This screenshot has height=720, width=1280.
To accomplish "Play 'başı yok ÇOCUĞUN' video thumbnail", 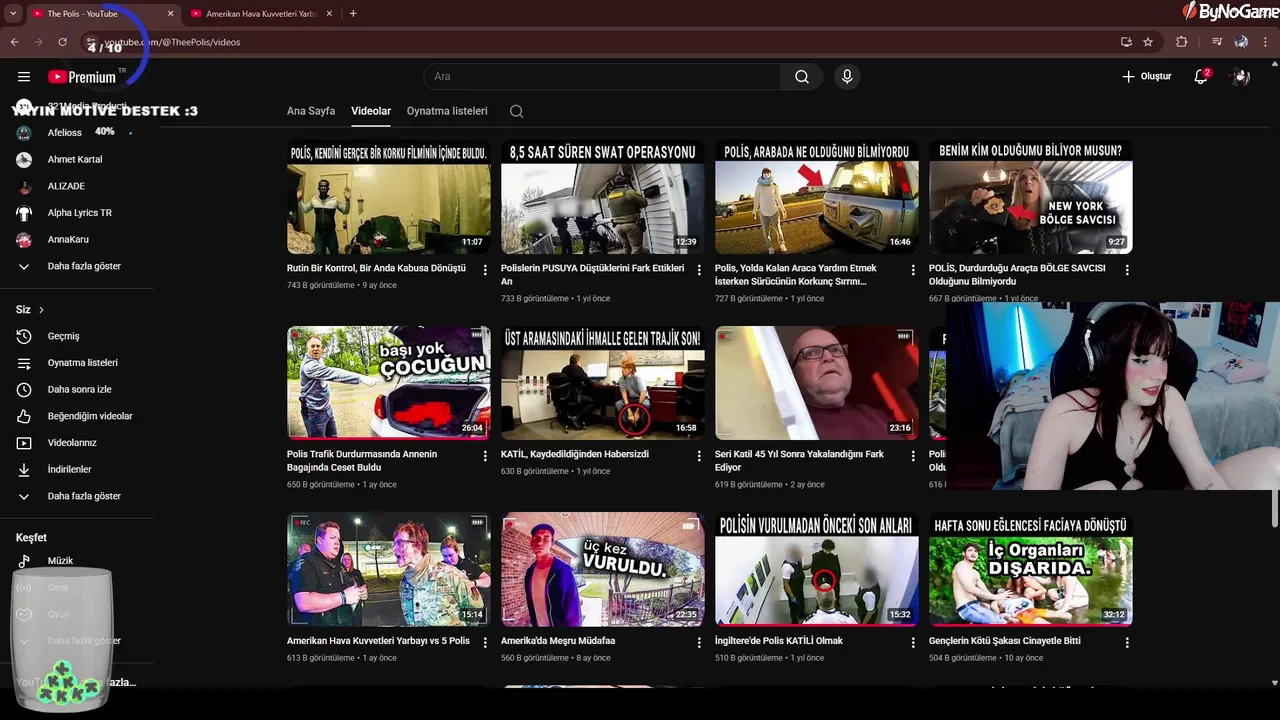I will coord(388,383).
